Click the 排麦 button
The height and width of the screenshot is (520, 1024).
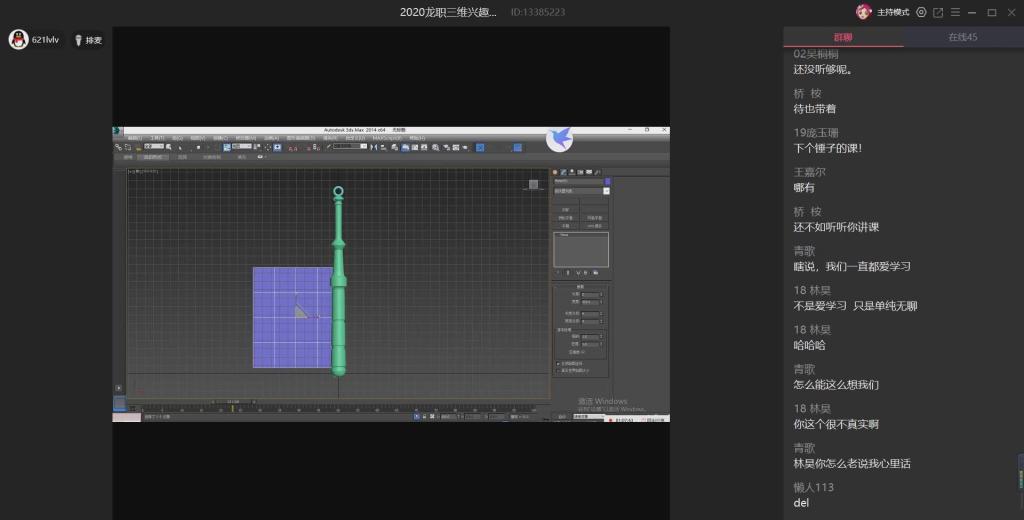93,40
